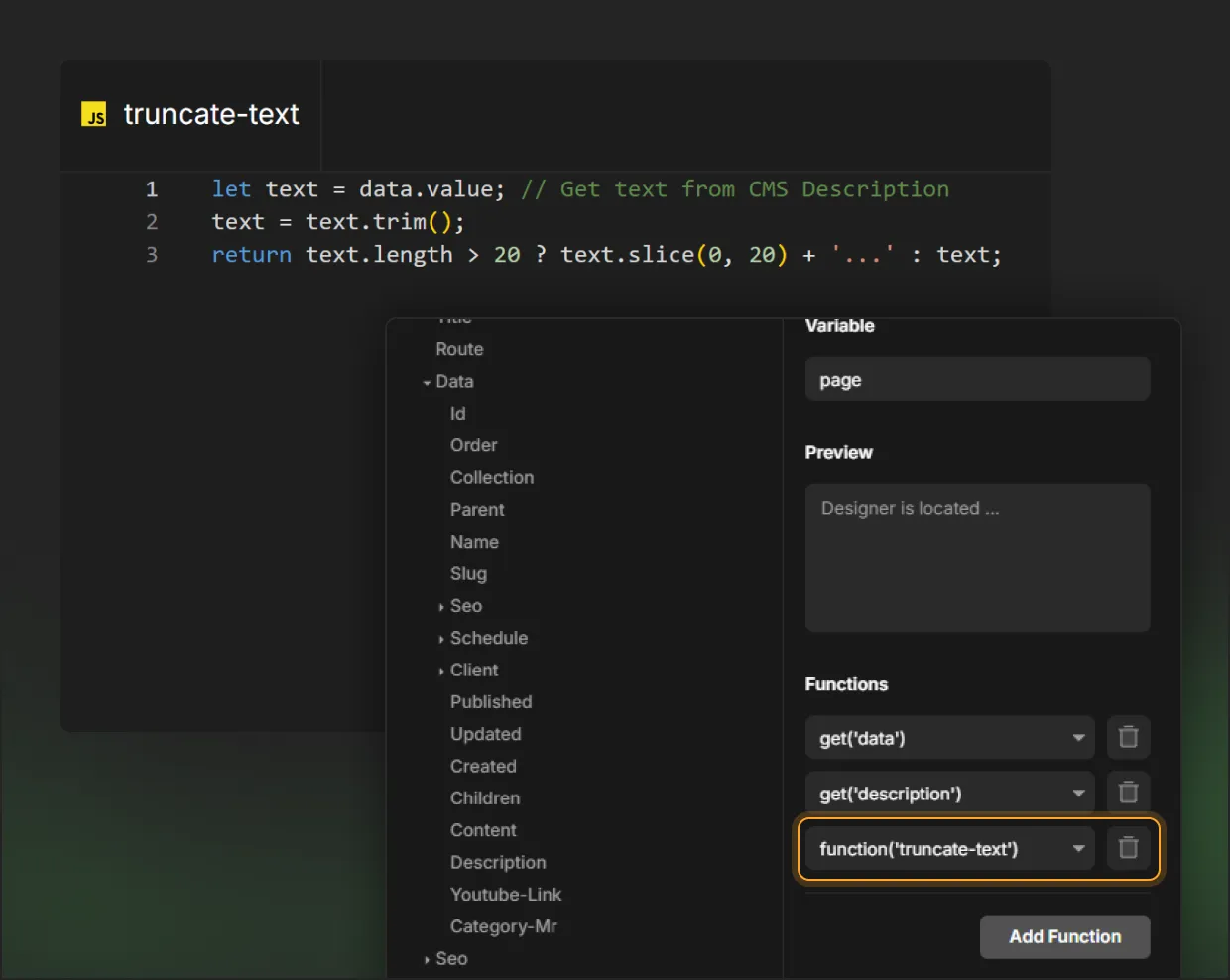The width and height of the screenshot is (1230, 980).
Task: Expand the Schedule tree node
Action: [440, 639]
